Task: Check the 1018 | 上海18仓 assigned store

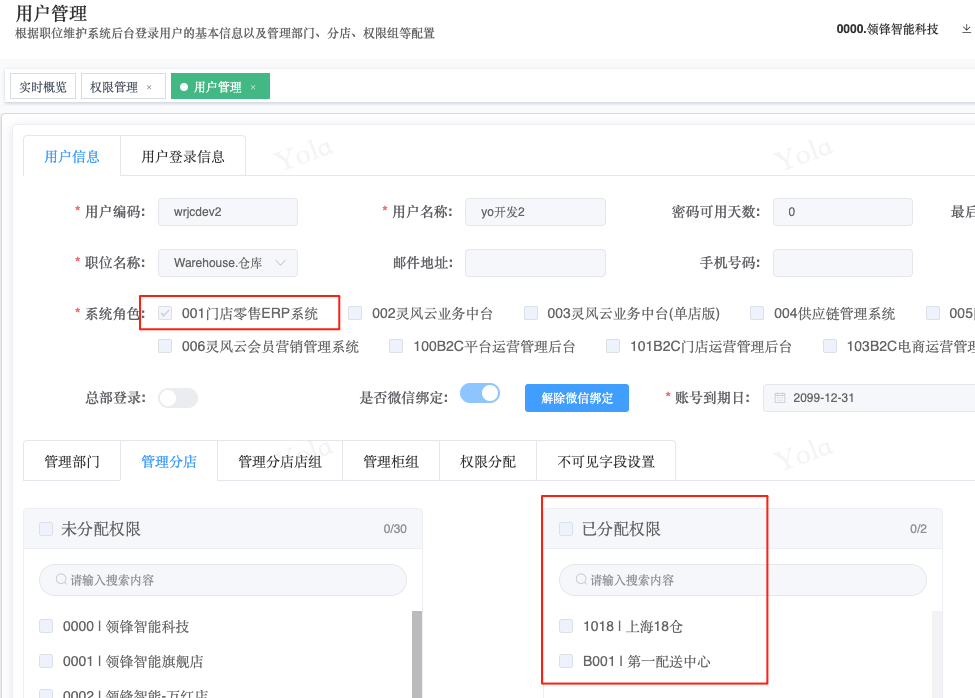Action: 566,626
